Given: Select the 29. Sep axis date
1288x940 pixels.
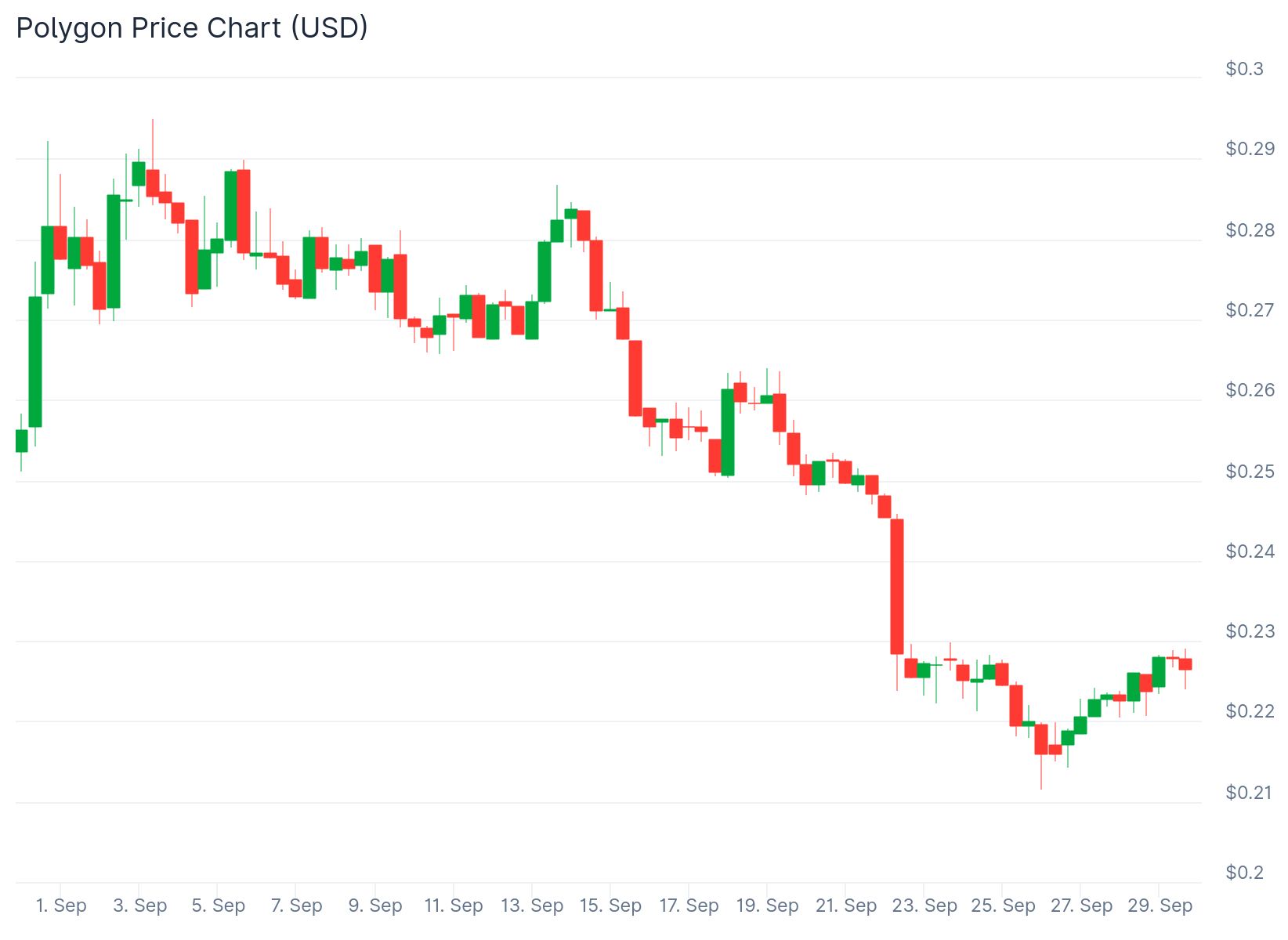Looking at the screenshot, I should click(1160, 906).
